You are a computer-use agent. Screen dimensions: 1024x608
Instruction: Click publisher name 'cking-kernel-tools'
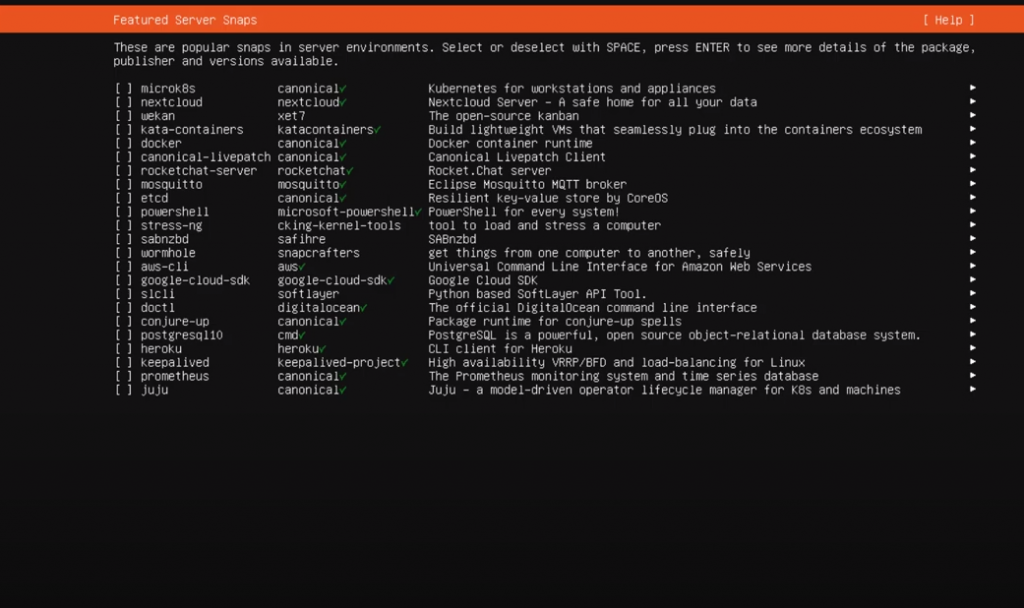tap(339, 225)
